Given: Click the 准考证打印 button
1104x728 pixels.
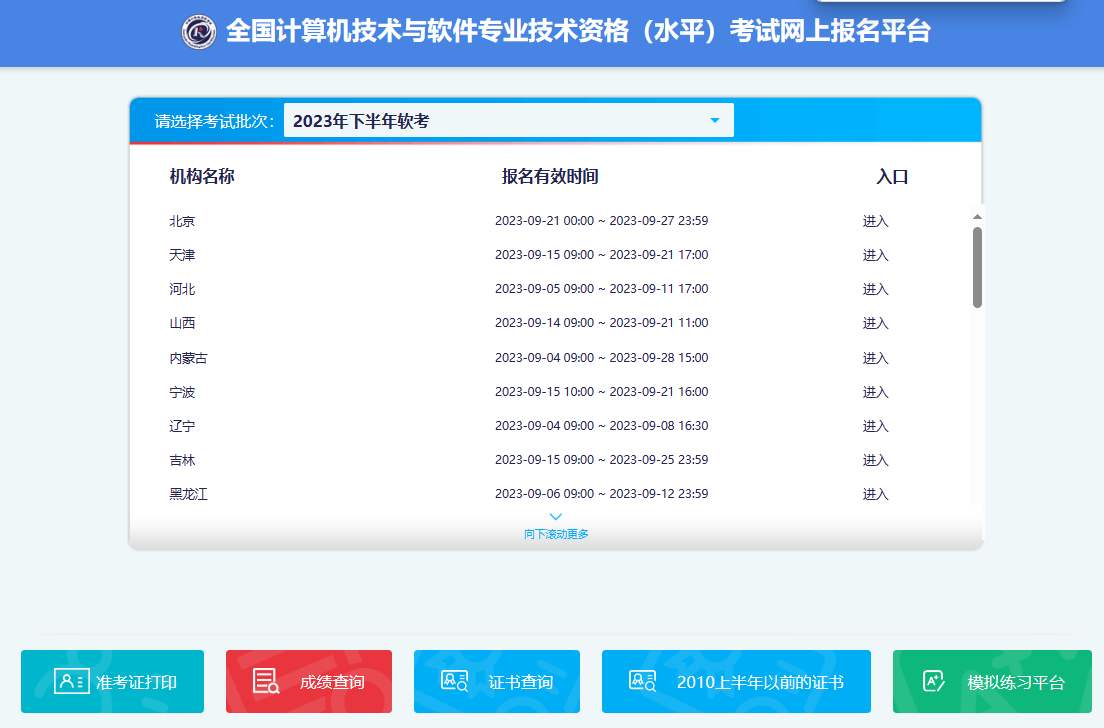Looking at the screenshot, I should (x=112, y=681).
